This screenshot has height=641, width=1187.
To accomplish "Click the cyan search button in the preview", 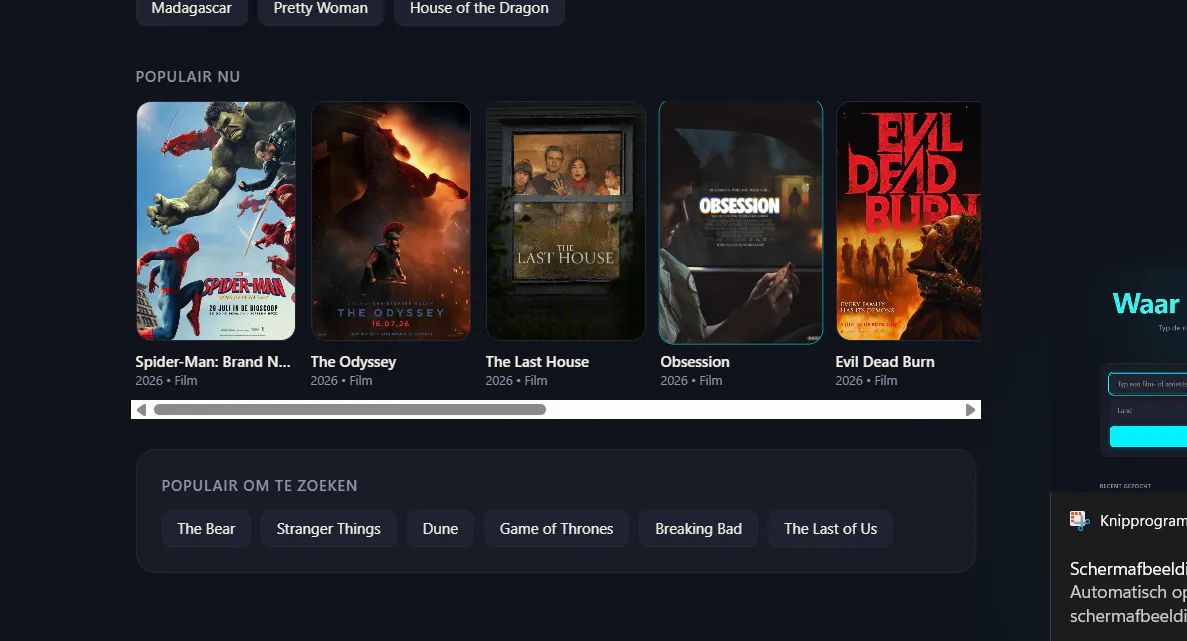I will coord(1148,437).
